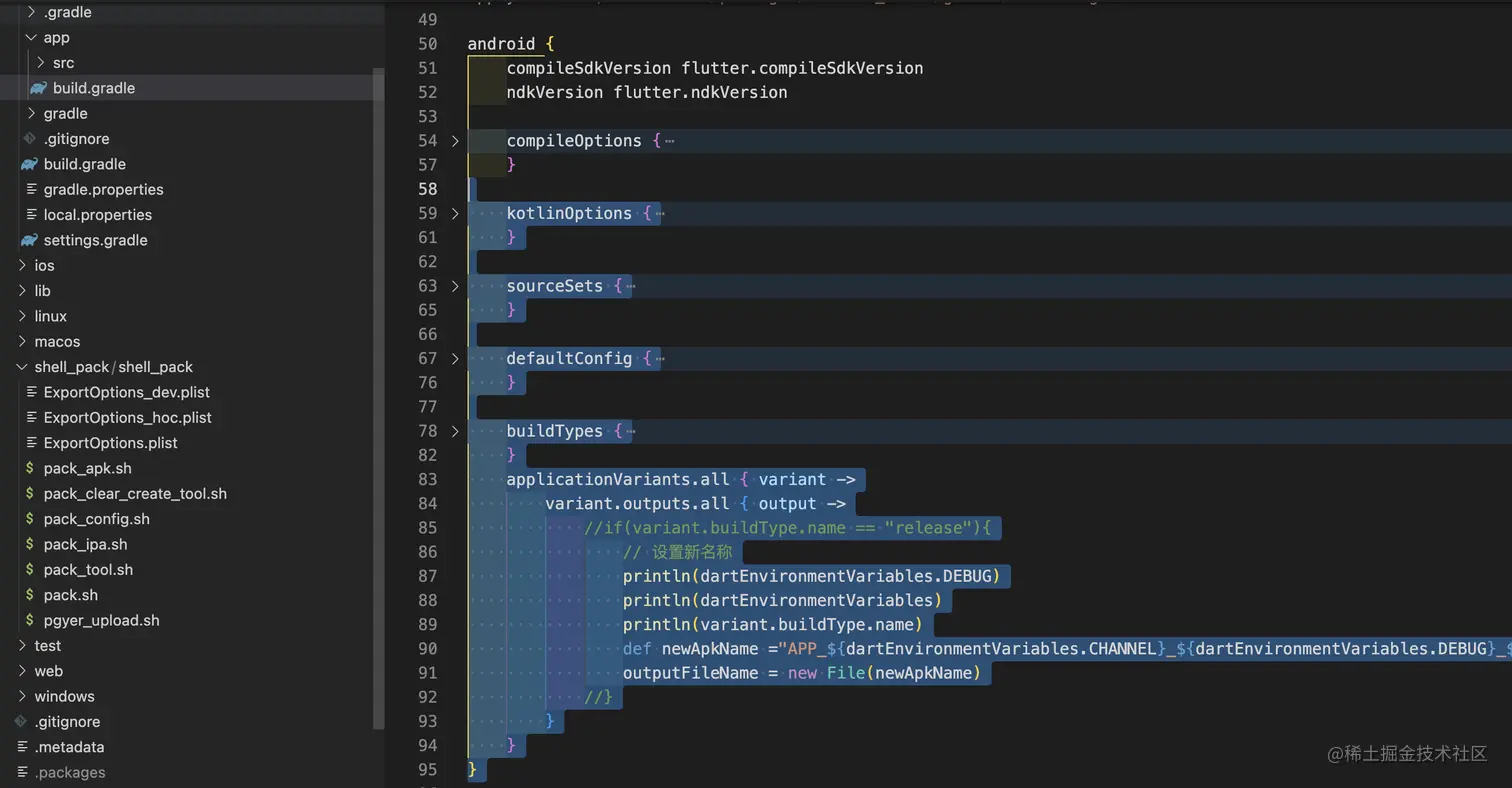Click the git icon of .gitignore above .metadata
Viewport: 1512px width, 788px height.
[20, 721]
